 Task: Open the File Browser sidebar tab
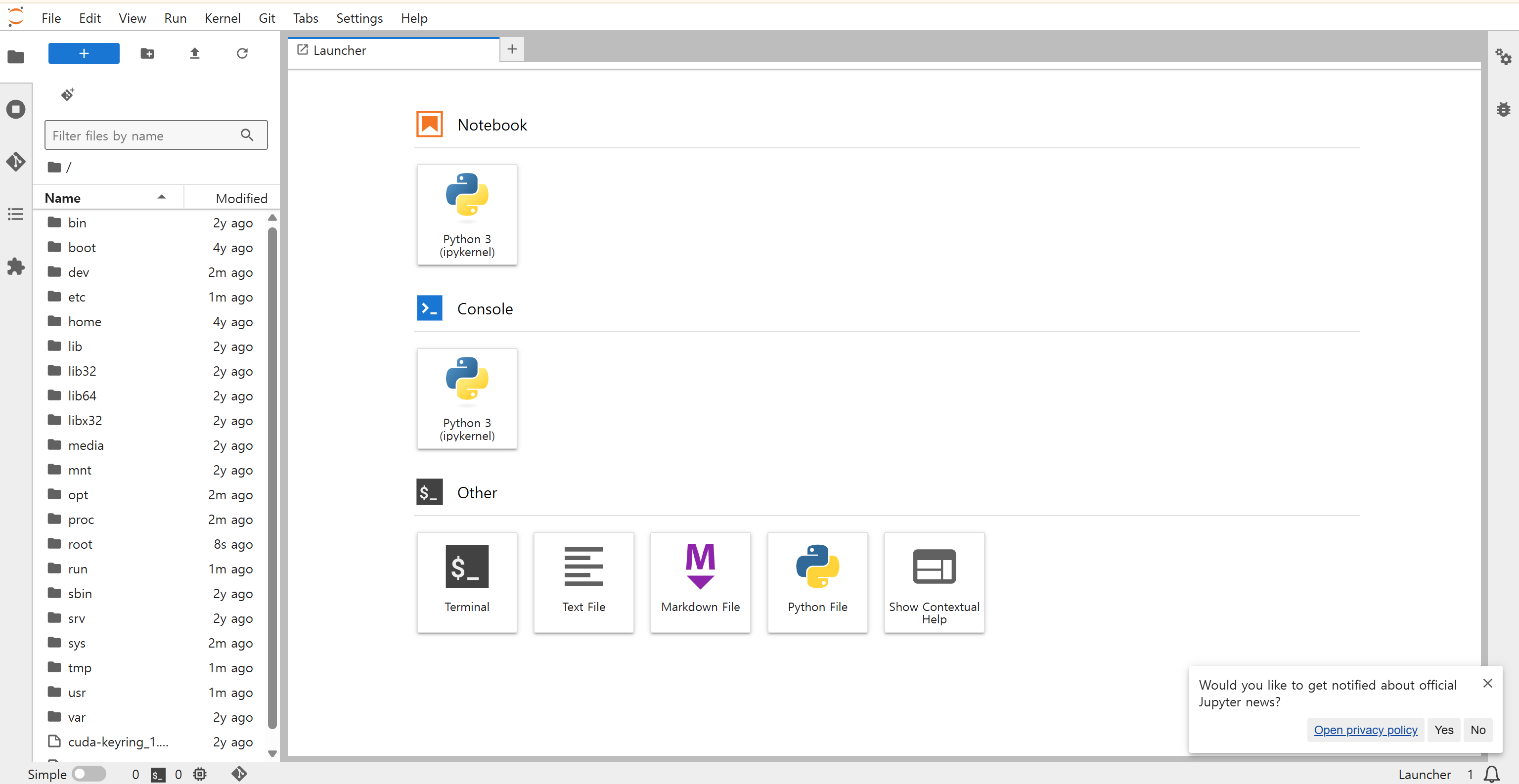16,56
